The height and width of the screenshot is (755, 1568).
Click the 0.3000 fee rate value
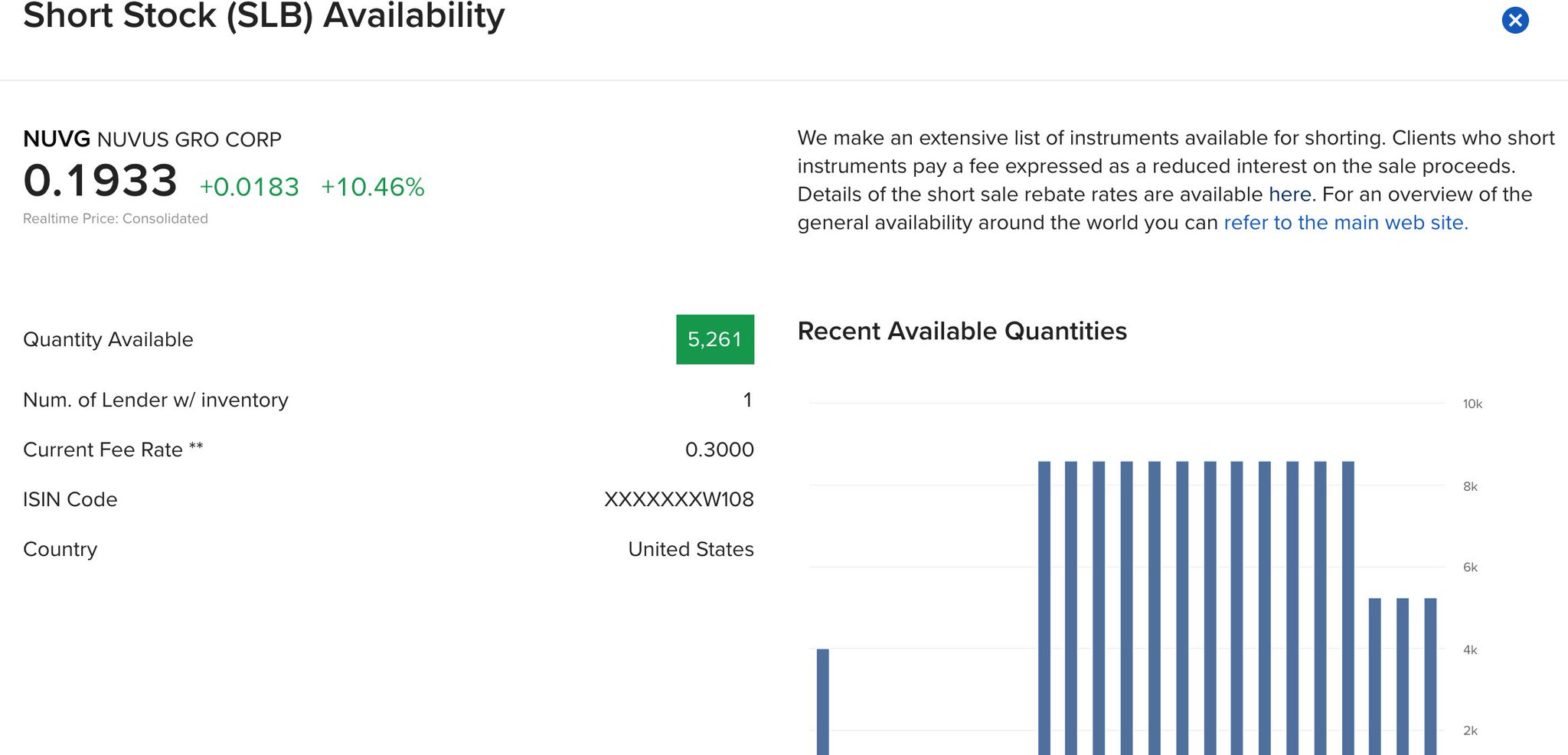coord(719,449)
